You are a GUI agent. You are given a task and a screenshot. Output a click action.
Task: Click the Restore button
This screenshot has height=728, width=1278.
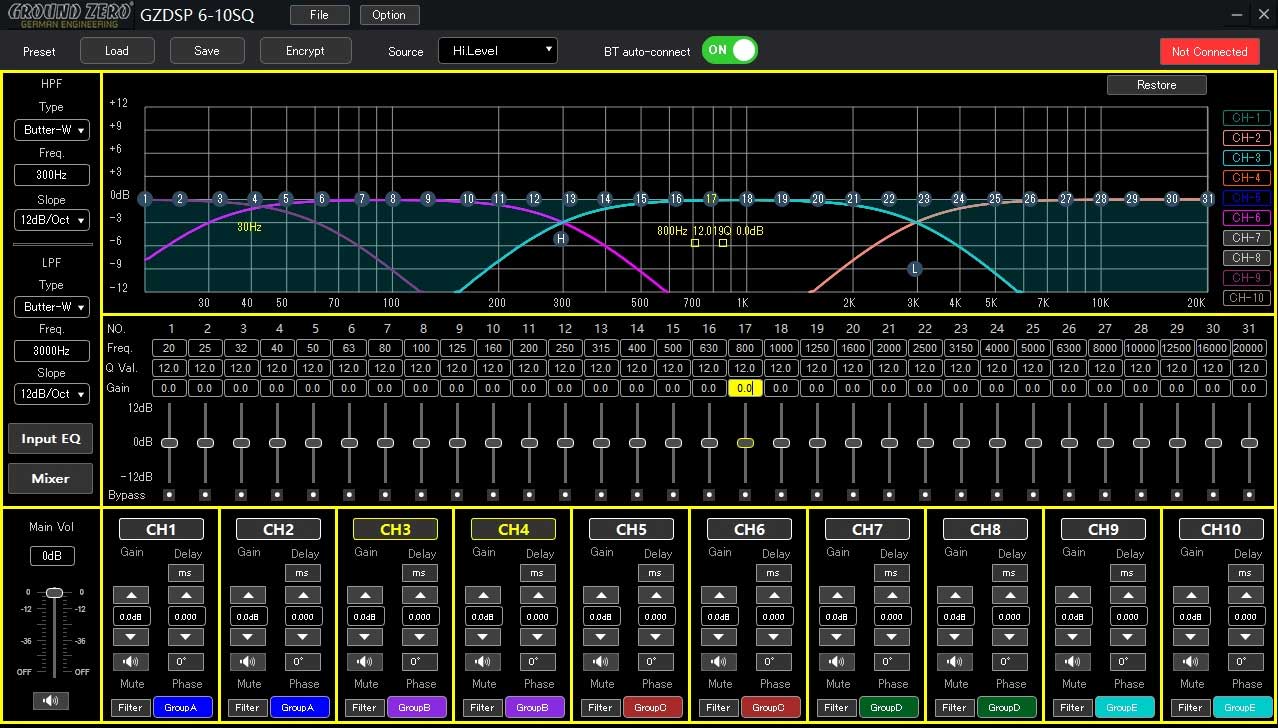click(1156, 85)
